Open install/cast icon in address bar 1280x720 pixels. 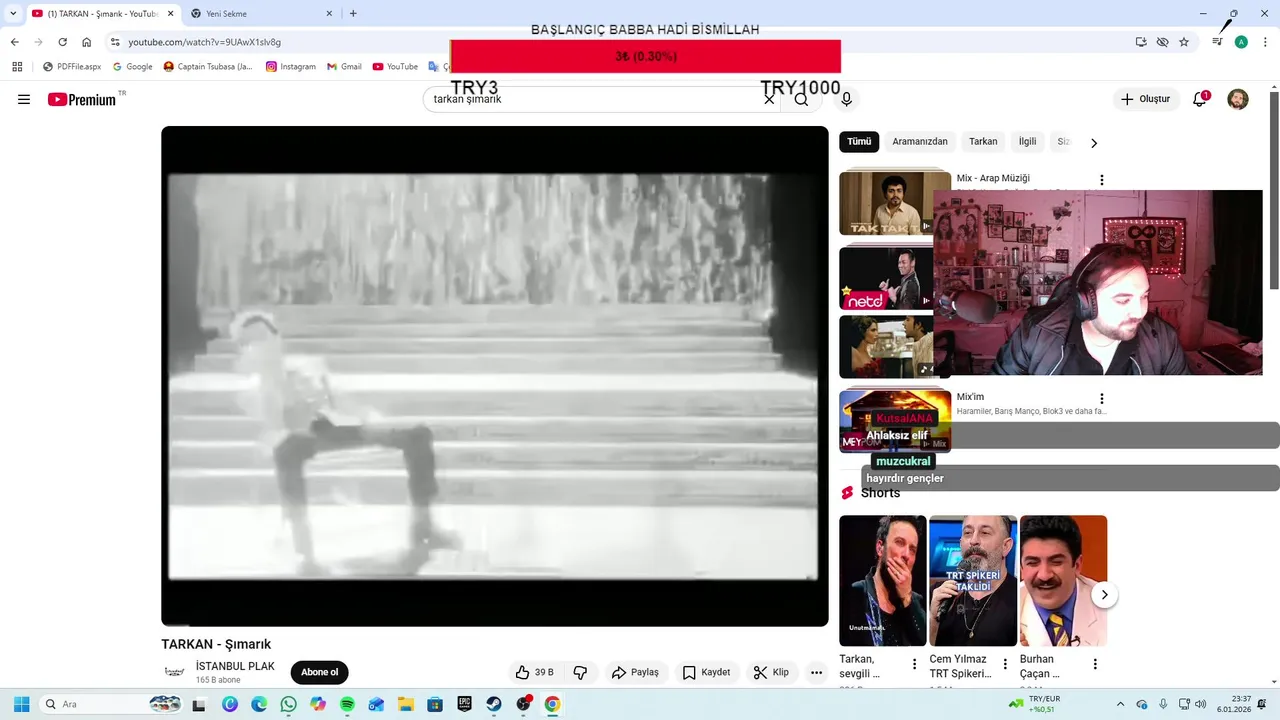click(1141, 42)
